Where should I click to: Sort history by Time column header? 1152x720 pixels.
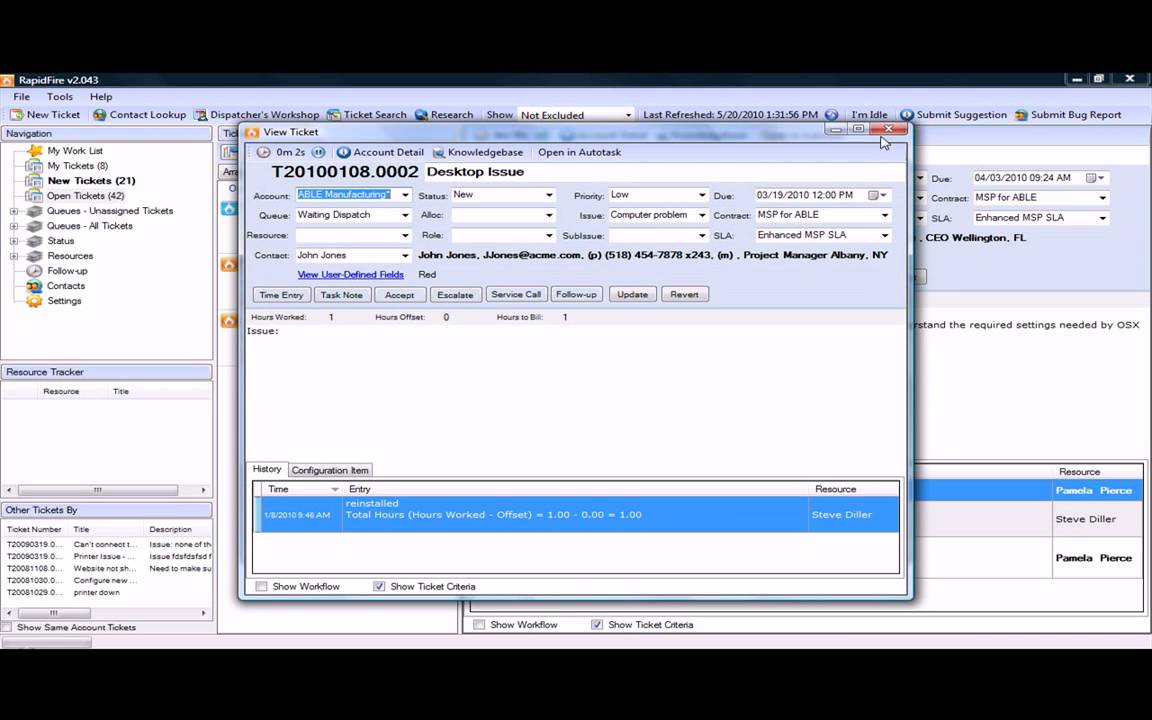(x=300, y=489)
